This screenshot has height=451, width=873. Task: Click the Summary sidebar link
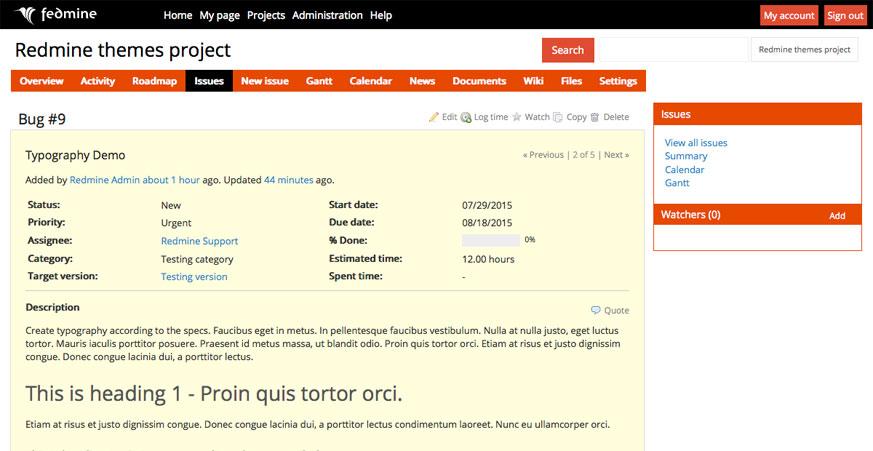click(x=686, y=156)
